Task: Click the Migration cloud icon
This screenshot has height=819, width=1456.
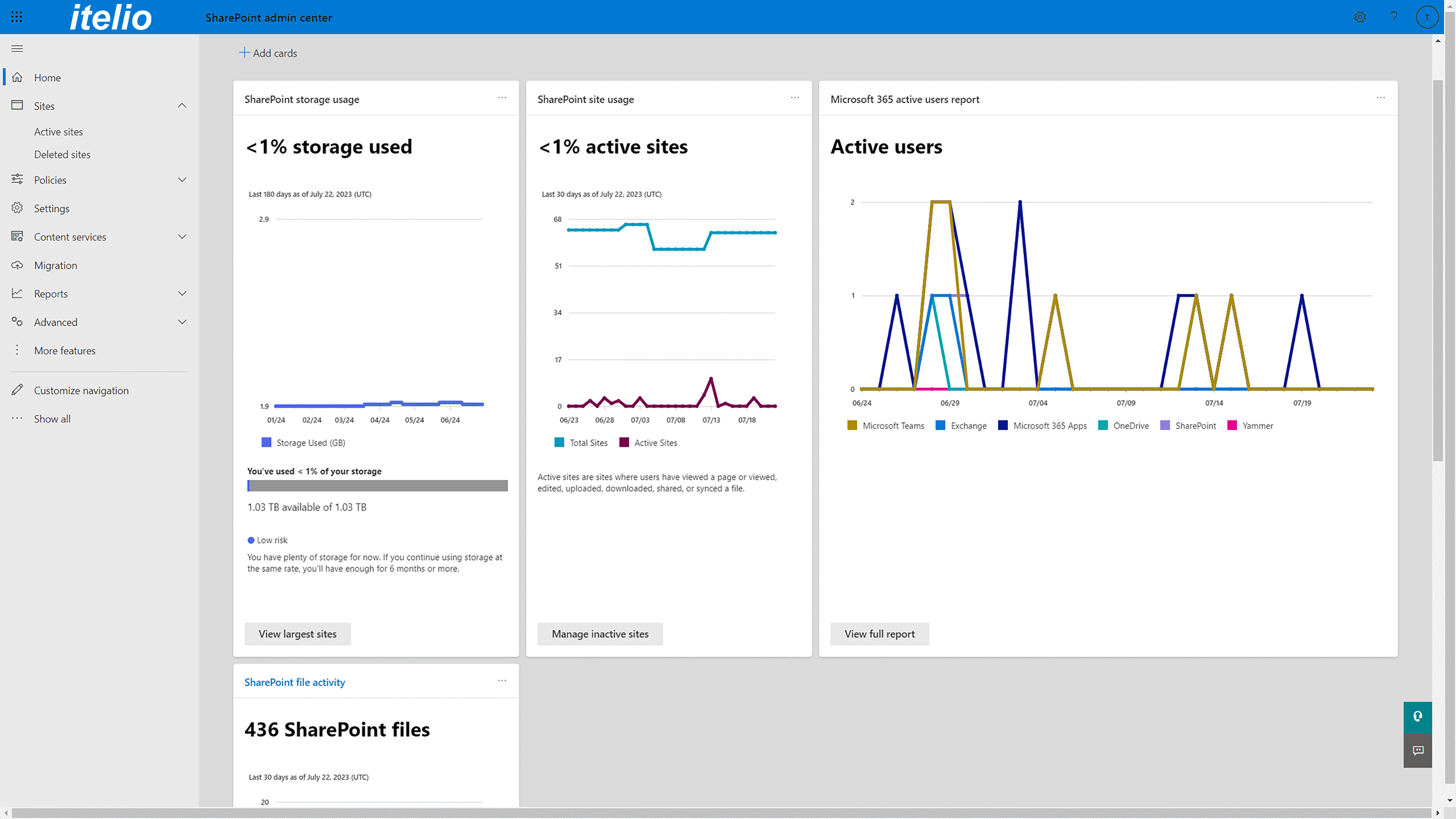Action: click(17, 265)
